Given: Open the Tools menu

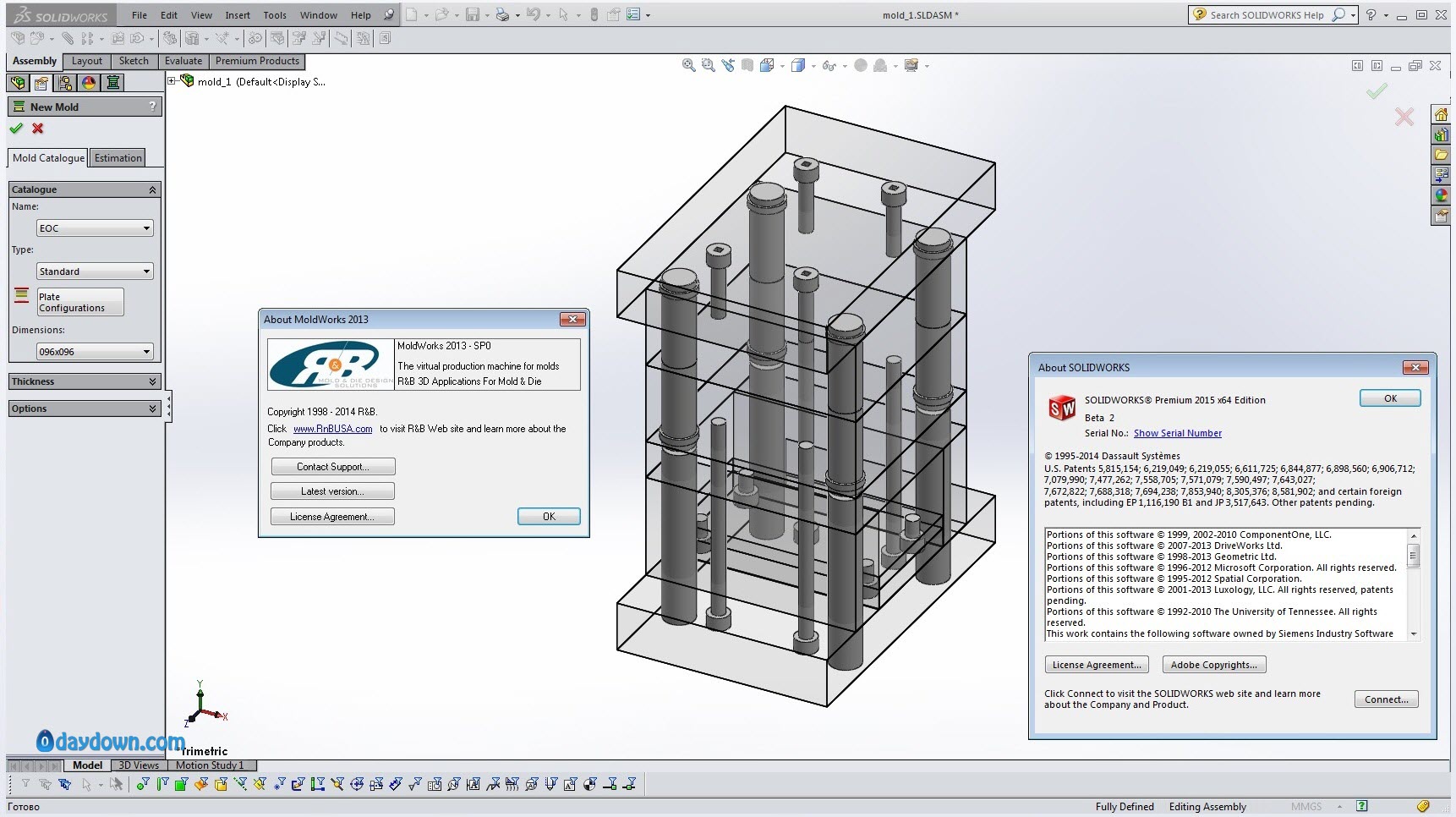Looking at the screenshot, I should tap(275, 15).
